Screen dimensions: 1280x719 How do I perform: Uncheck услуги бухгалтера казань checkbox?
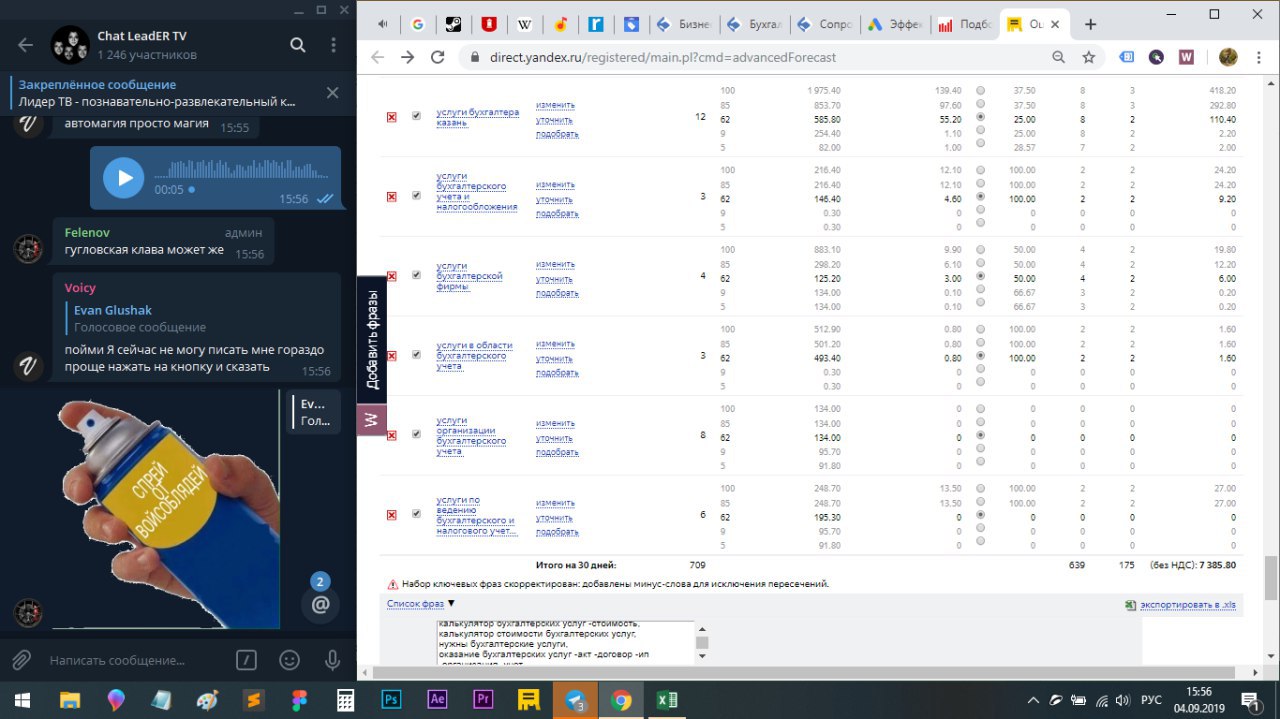[417, 116]
